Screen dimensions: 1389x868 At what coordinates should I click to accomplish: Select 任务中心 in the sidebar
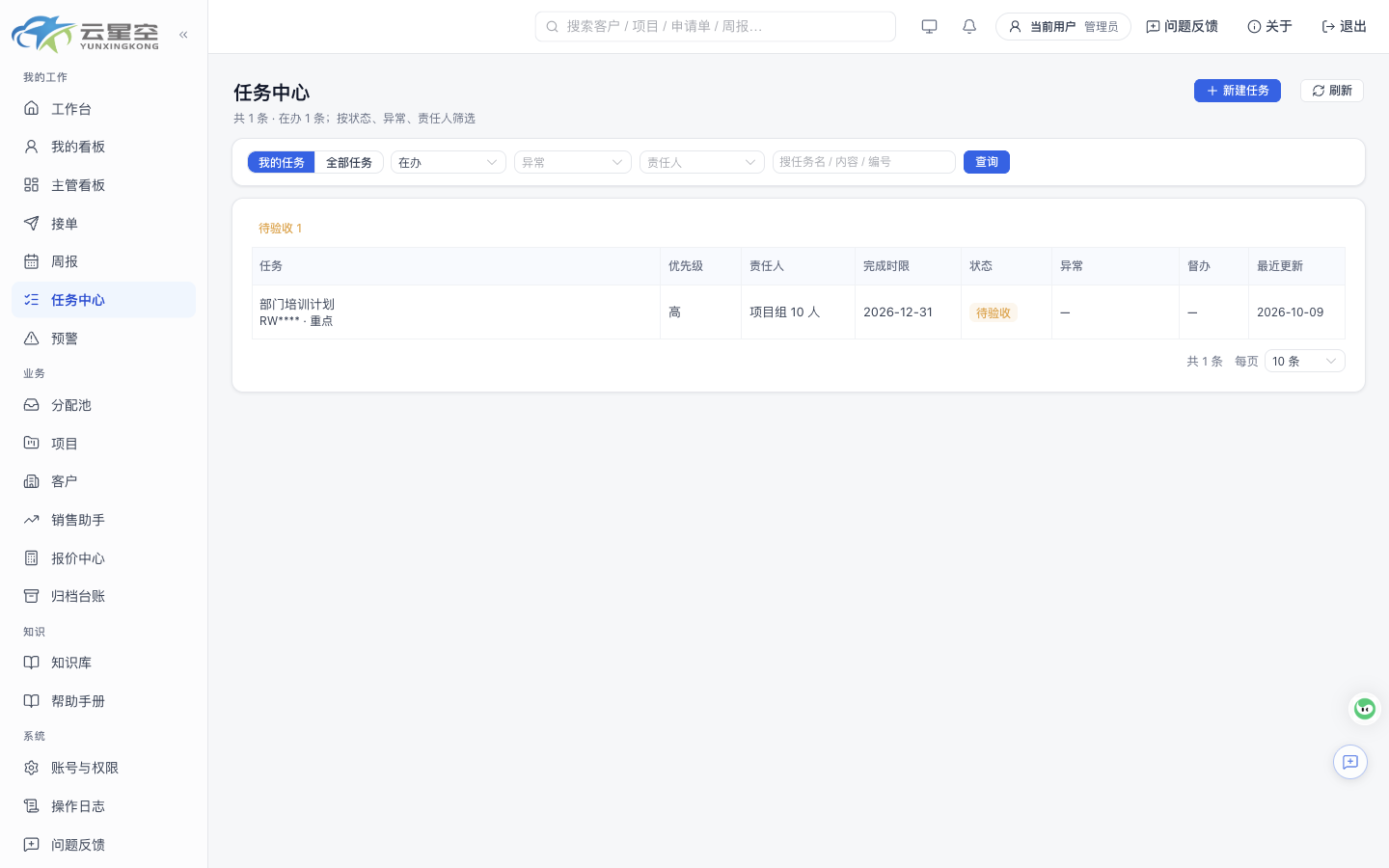(103, 300)
